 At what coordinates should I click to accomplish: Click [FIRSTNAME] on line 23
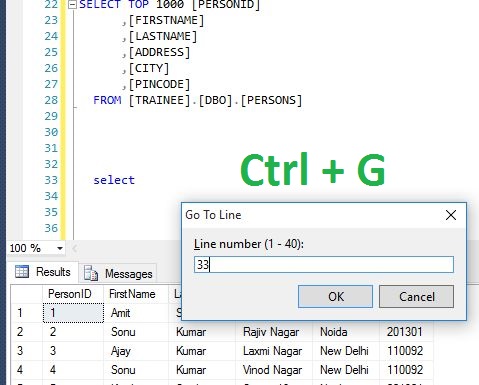coord(166,20)
